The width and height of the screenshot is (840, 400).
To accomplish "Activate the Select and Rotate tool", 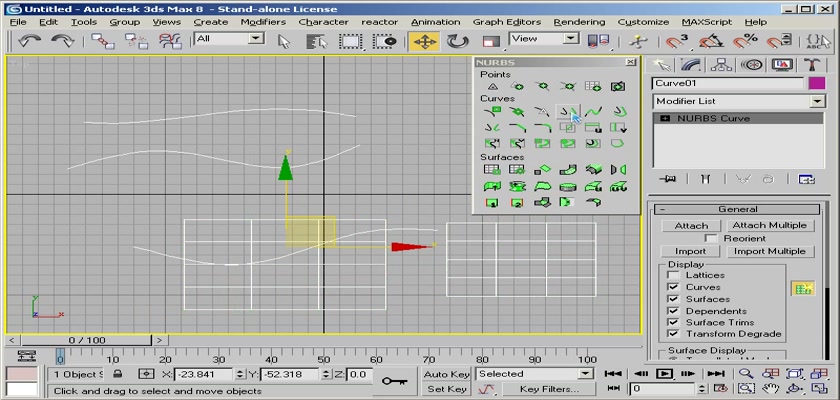I will (x=457, y=42).
